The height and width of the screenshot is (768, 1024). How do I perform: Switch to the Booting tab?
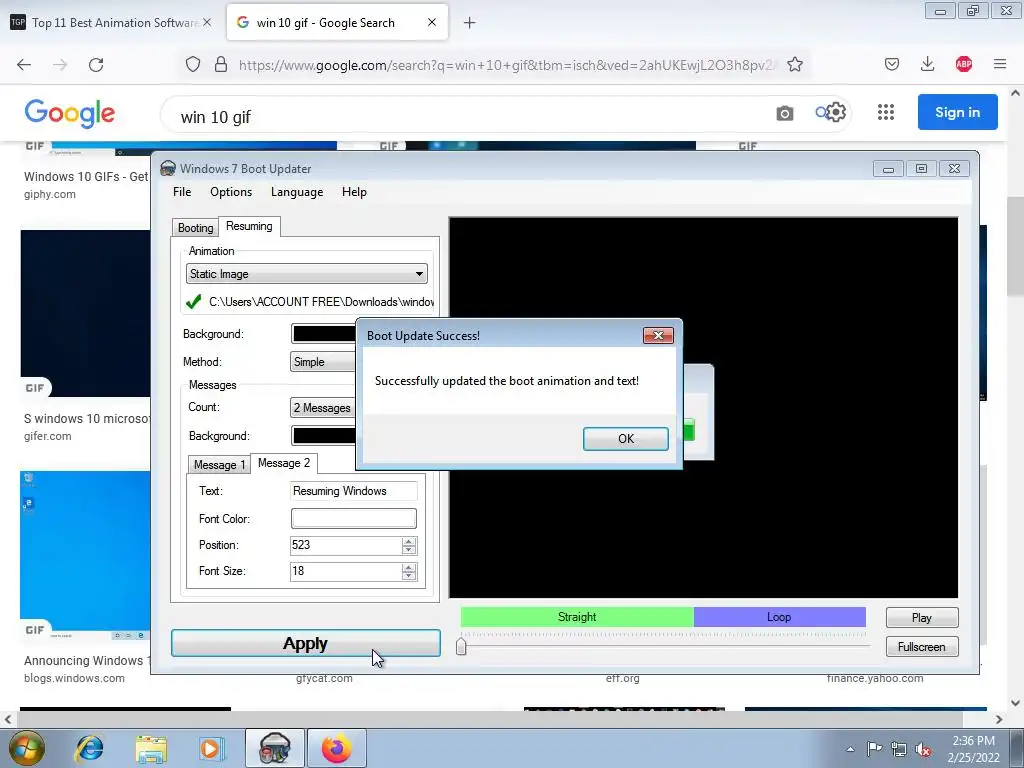point(195,228)
